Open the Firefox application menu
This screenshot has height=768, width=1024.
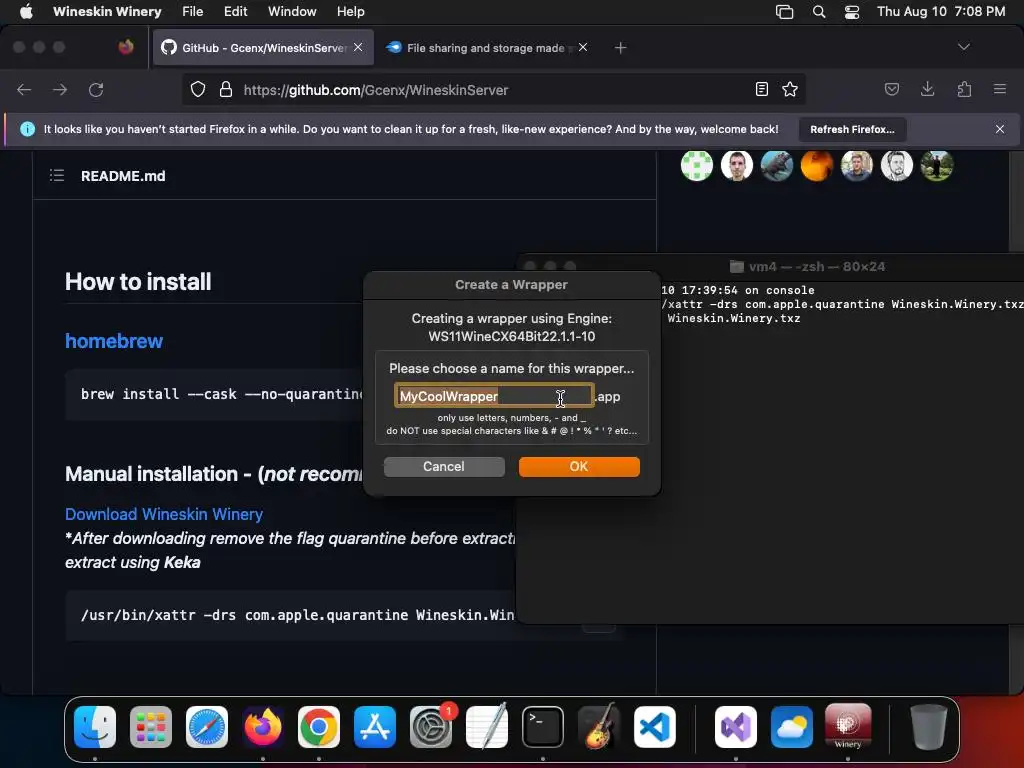point(1000,89)
